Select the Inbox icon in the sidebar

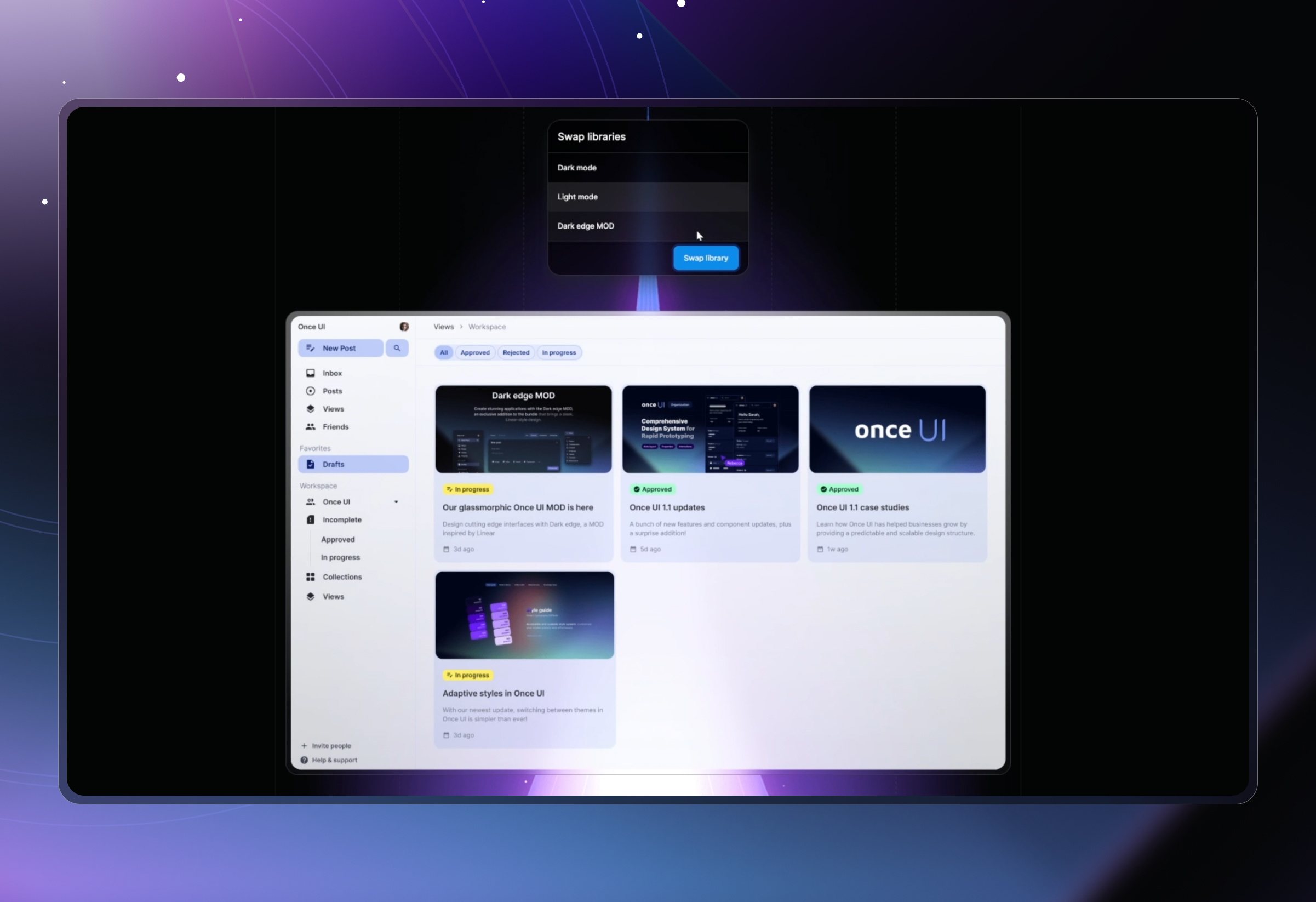click(x=310, y=373)
